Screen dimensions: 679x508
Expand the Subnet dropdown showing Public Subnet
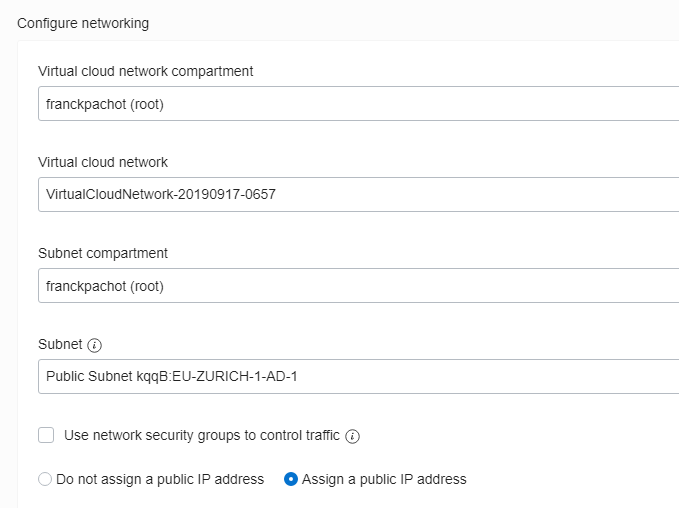(359, 376)
